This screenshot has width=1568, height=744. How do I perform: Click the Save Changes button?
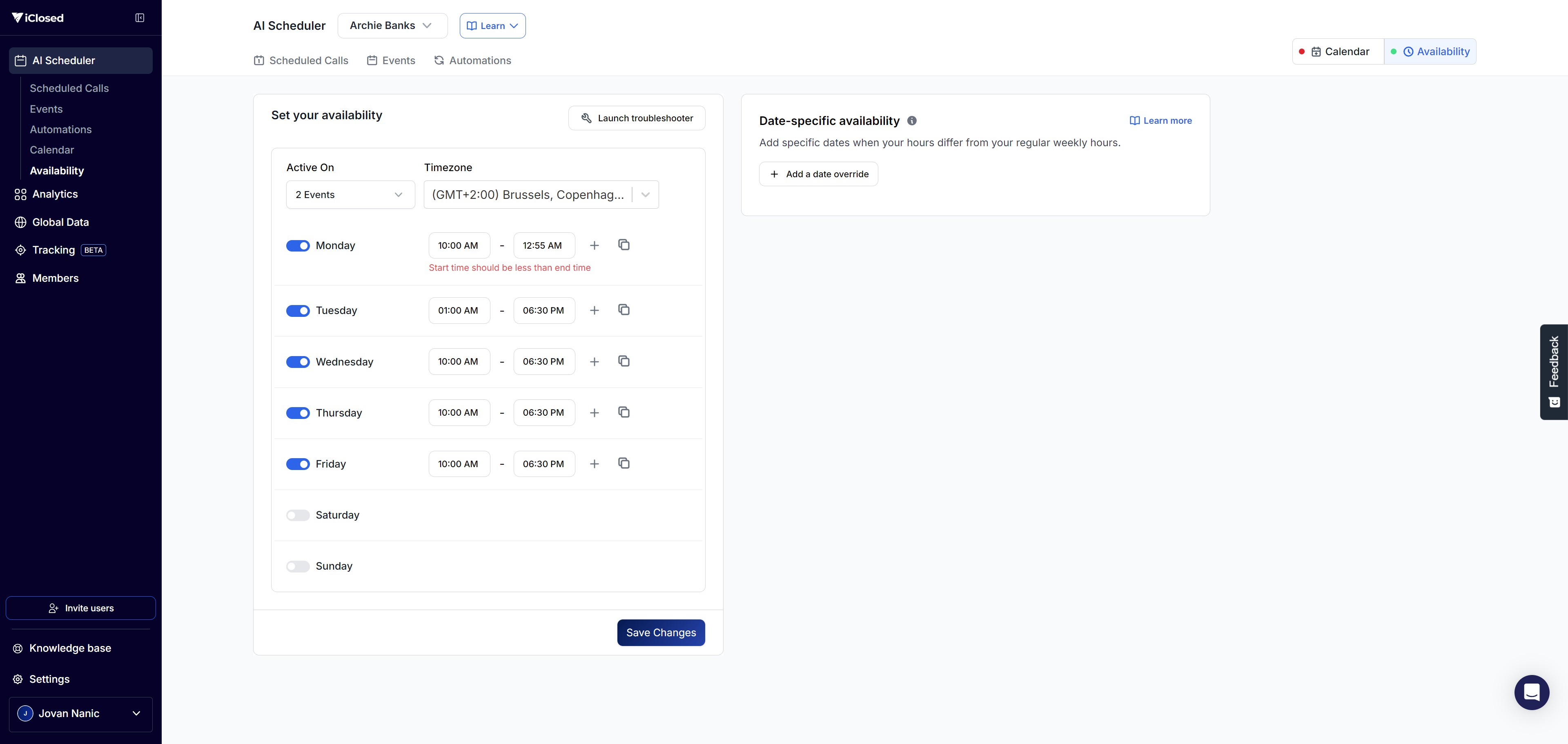660,633
